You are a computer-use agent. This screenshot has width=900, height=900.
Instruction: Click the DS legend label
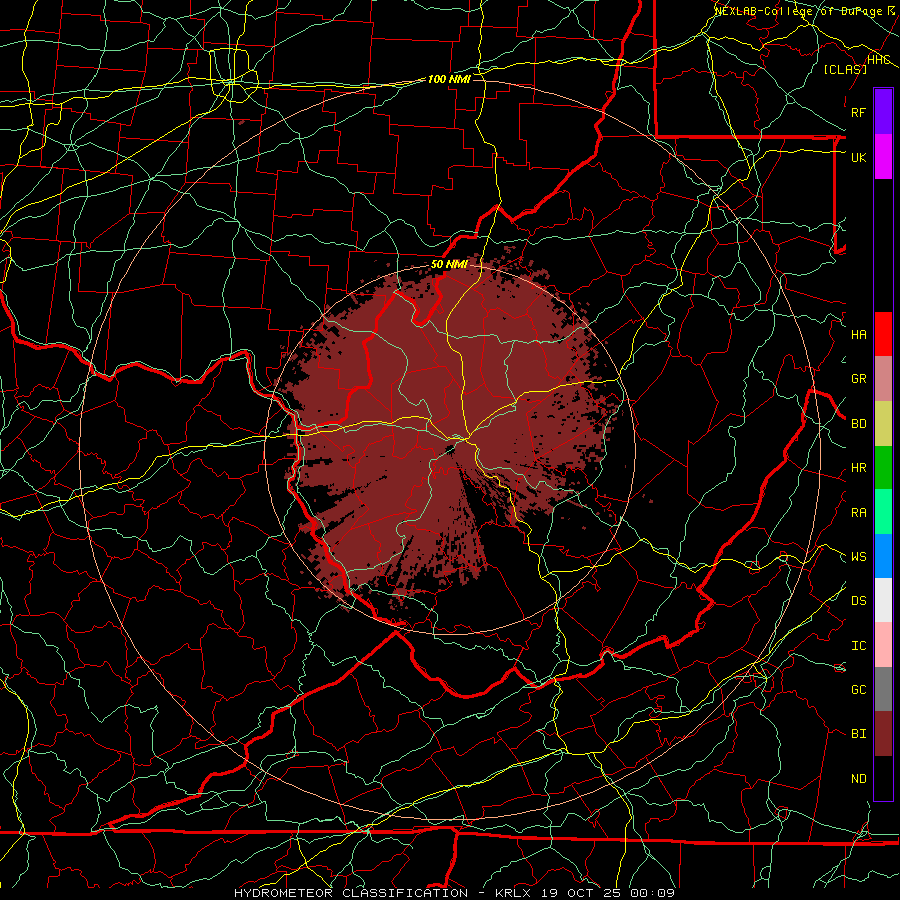pyautogui.click(x=858, y=601)
